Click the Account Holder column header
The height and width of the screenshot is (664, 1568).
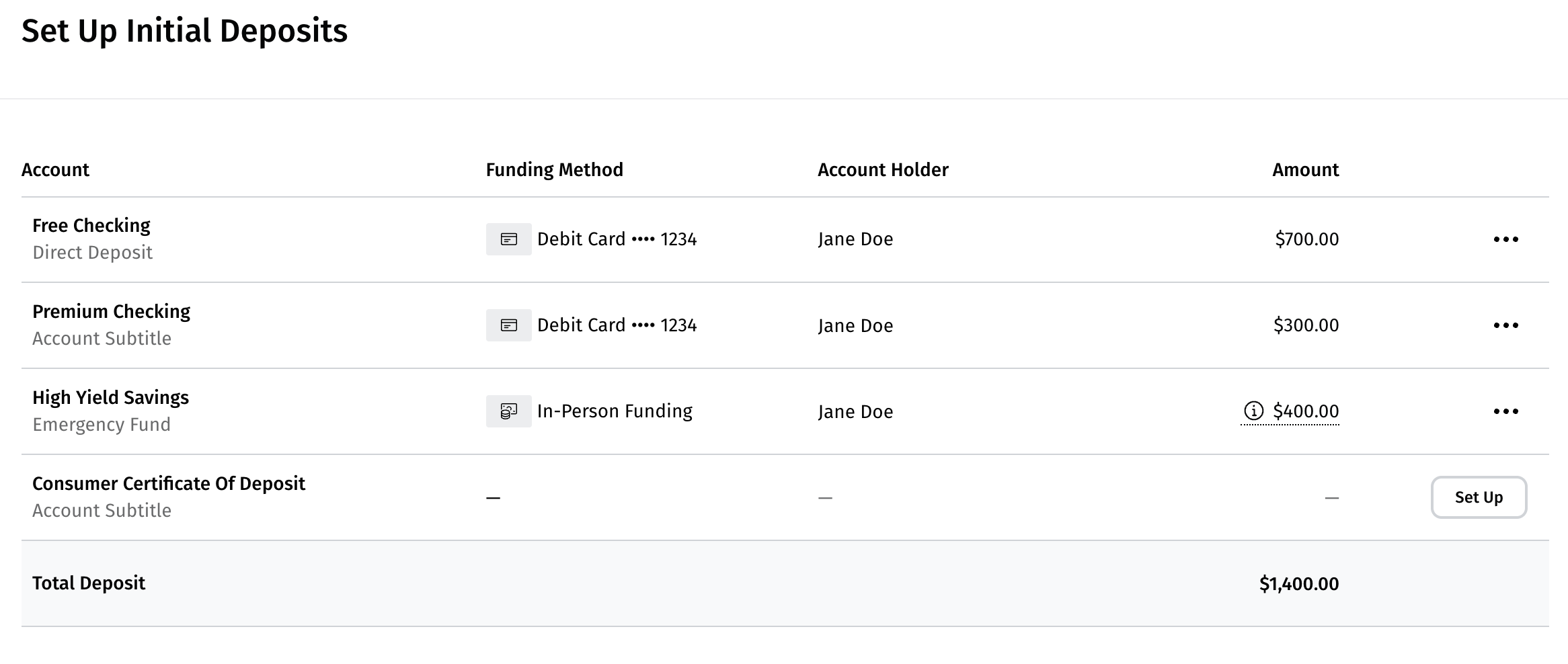[883, 170]
